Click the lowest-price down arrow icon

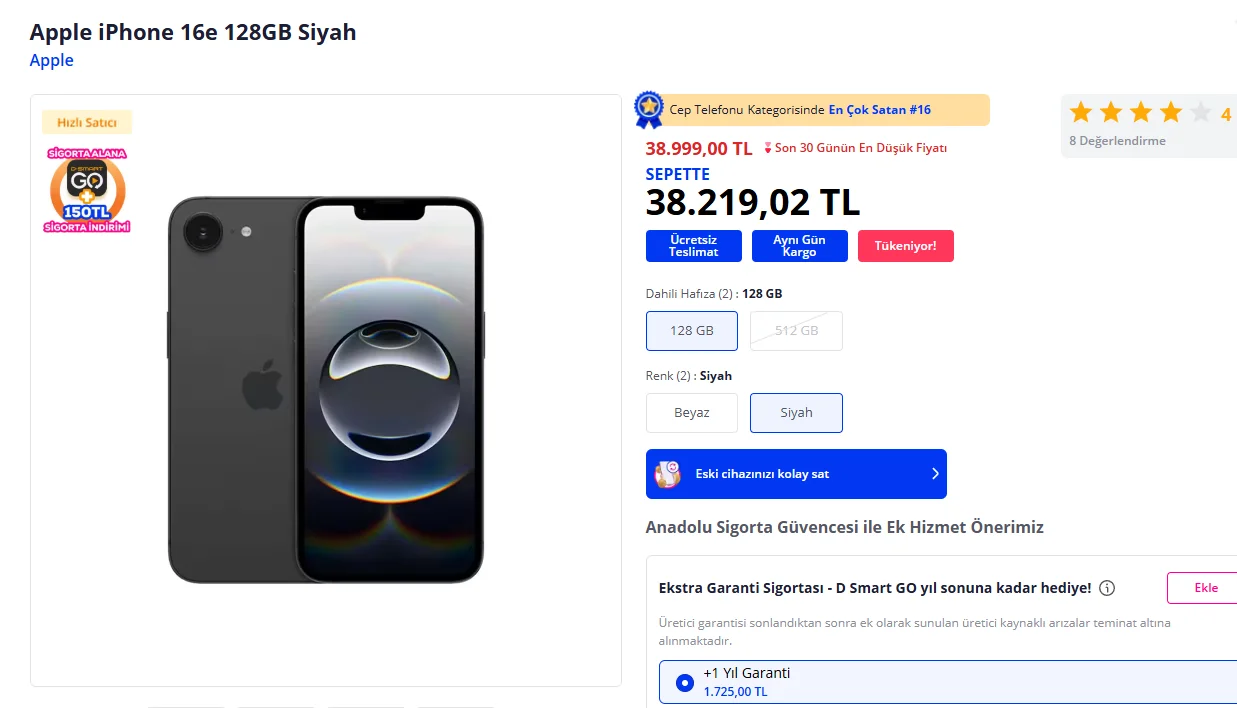coord(767,149)
